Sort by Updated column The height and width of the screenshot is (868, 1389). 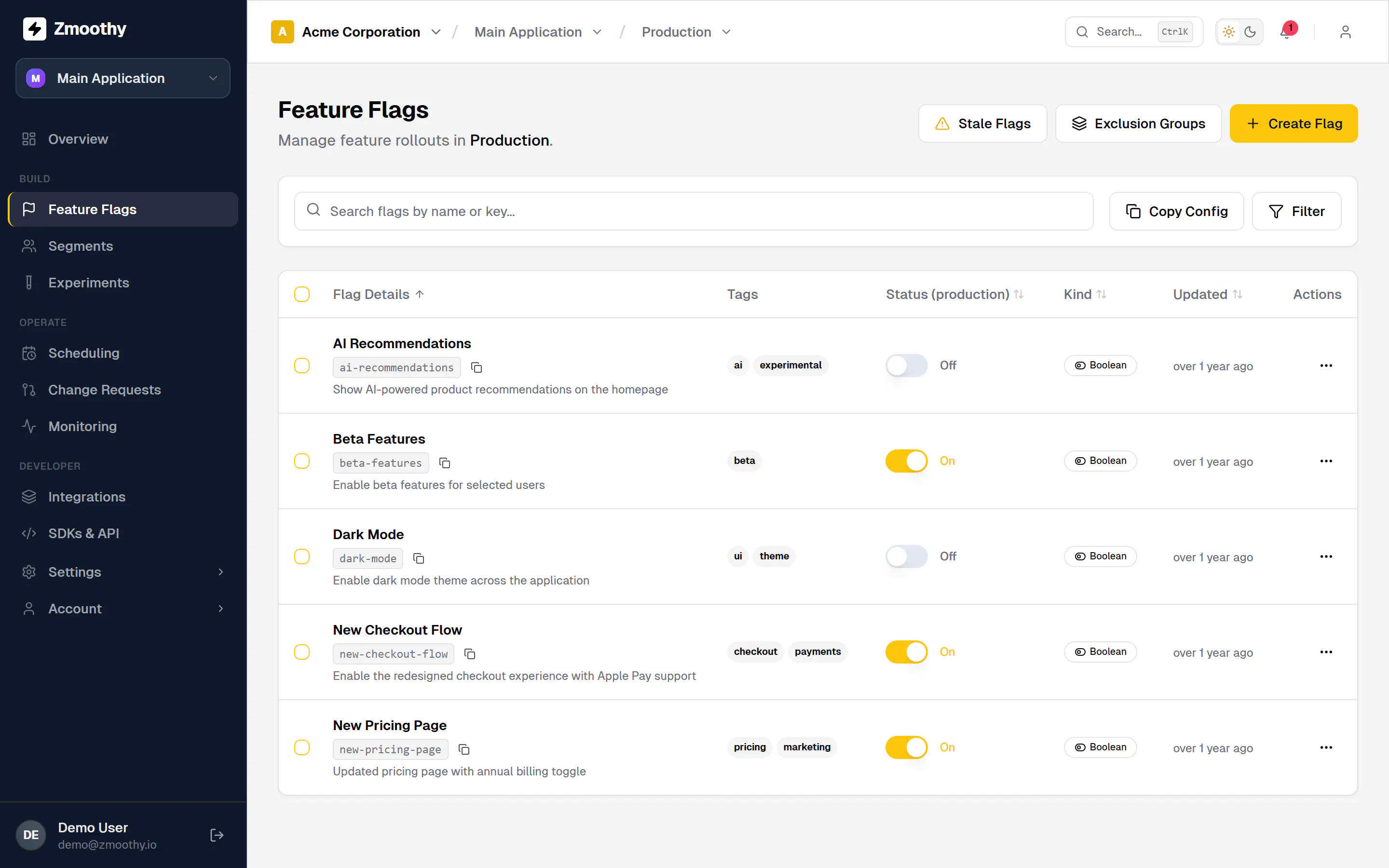(1208, 295)
